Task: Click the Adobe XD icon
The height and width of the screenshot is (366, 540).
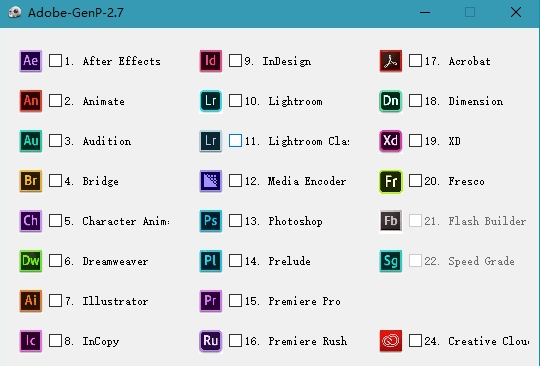Action: pyautogui.click(x=391, y=141)
